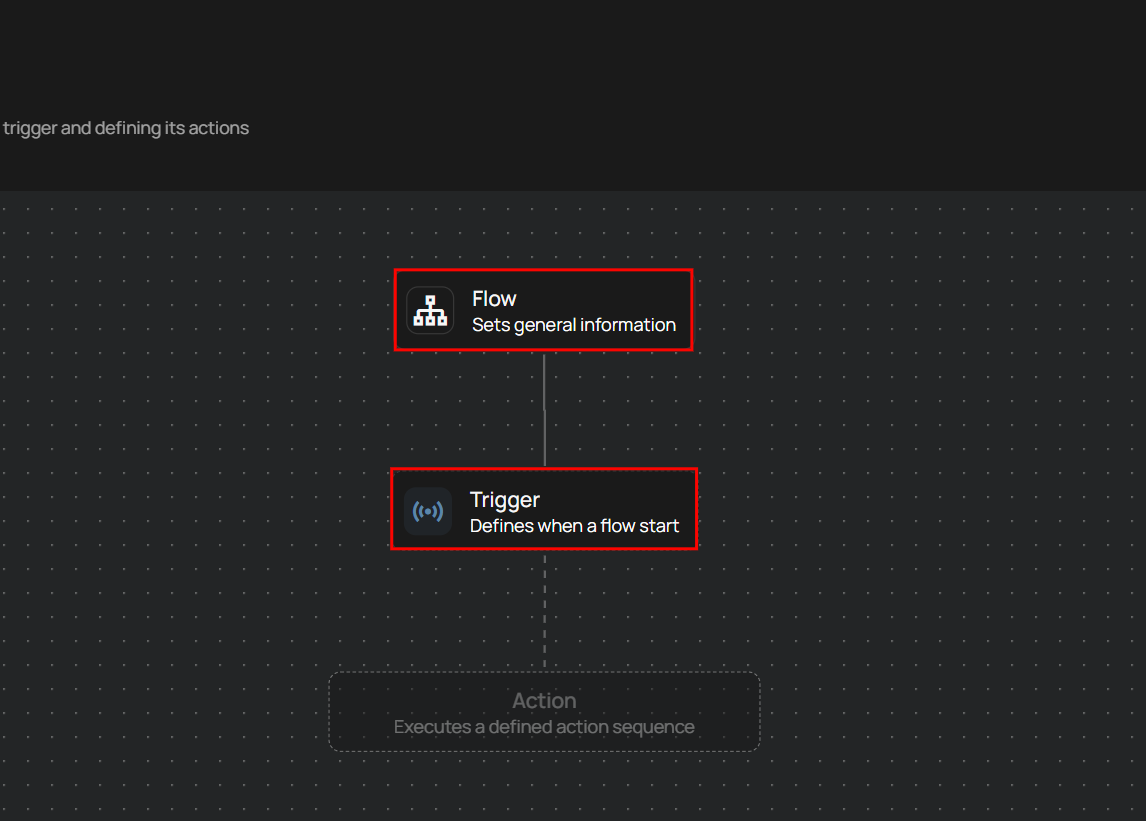
Task: Click the blank space right of Flow subtitle
Action: click(683, 325)
